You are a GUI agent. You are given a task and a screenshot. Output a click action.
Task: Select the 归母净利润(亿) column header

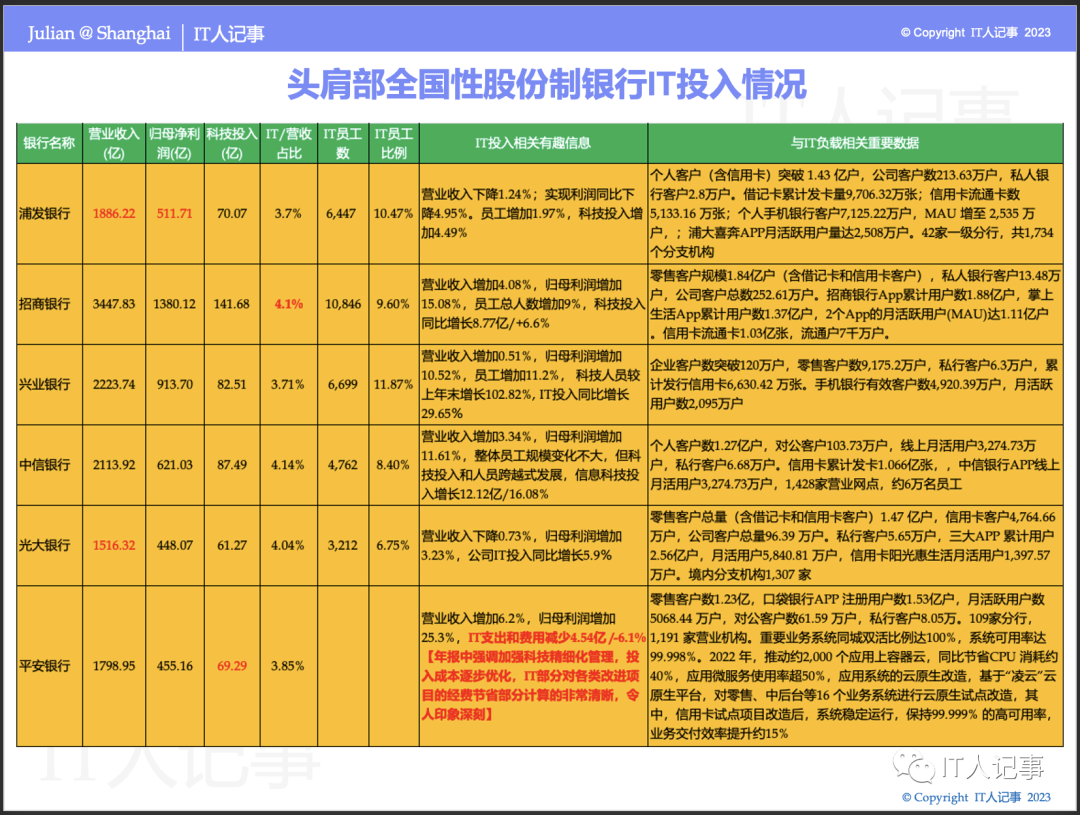tap(174, 143)
